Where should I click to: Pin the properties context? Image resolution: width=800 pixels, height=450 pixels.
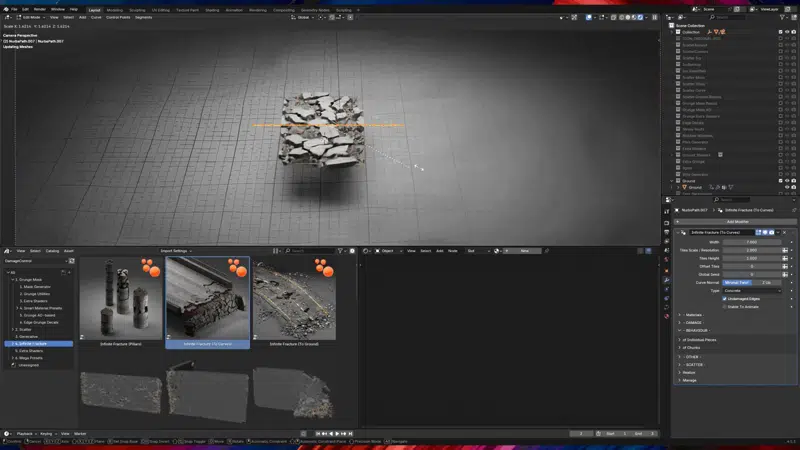[794, 210]
